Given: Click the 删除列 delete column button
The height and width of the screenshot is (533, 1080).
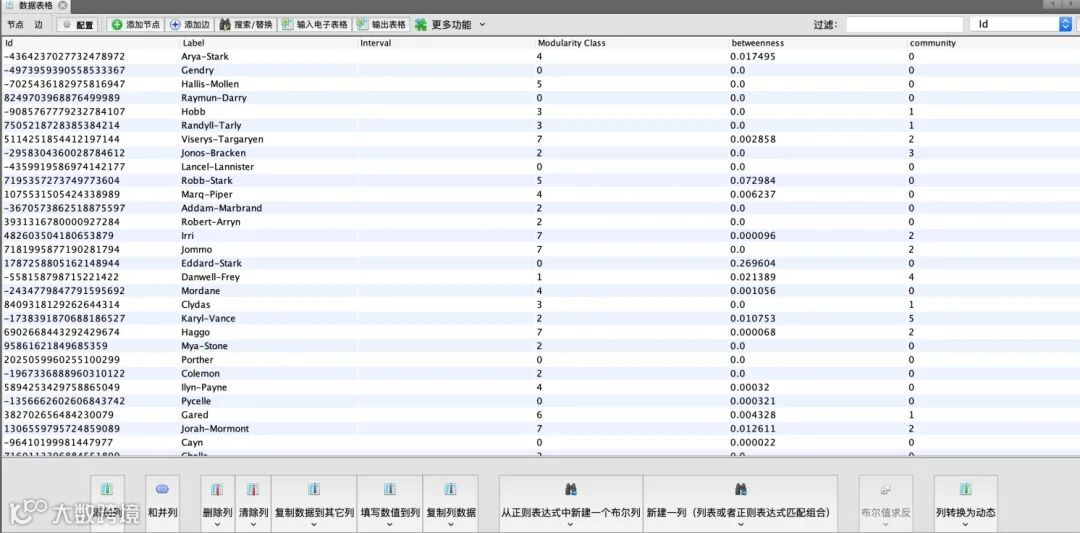Looking at the screenshot, I should [218, 502].
